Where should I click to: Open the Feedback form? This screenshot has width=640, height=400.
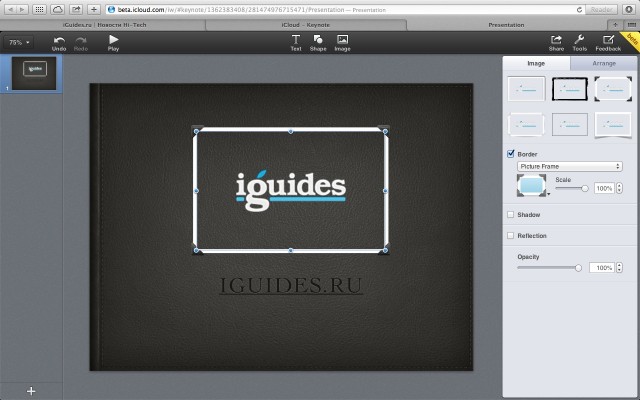608,43
